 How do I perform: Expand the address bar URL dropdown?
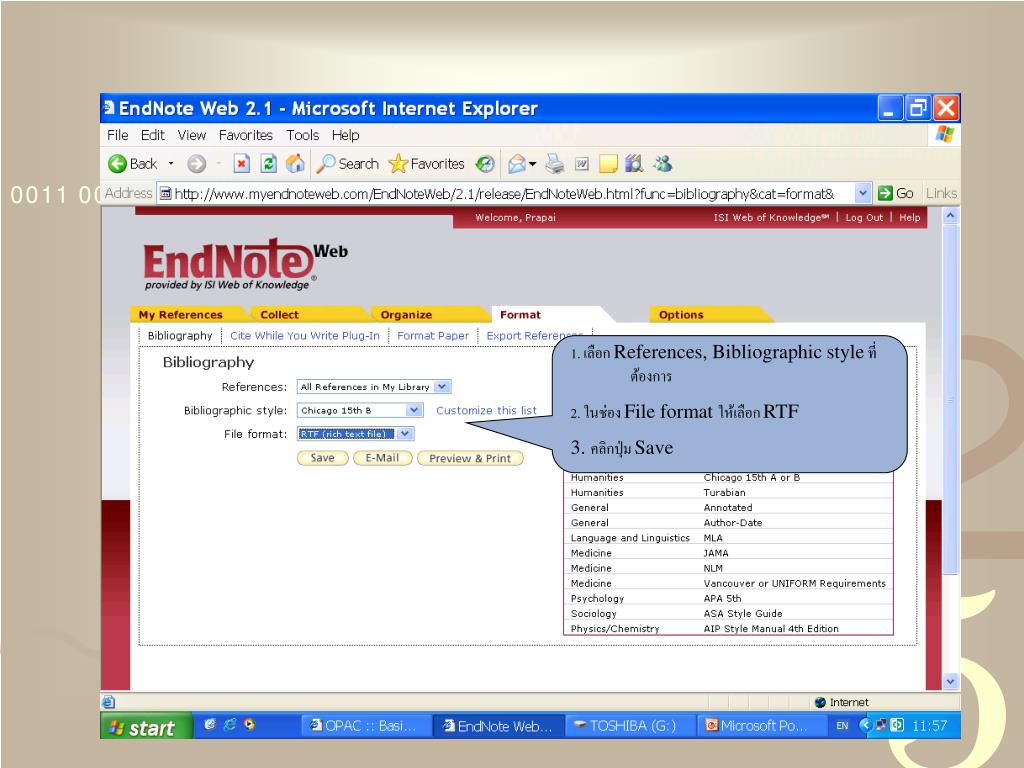click(863, 193)
